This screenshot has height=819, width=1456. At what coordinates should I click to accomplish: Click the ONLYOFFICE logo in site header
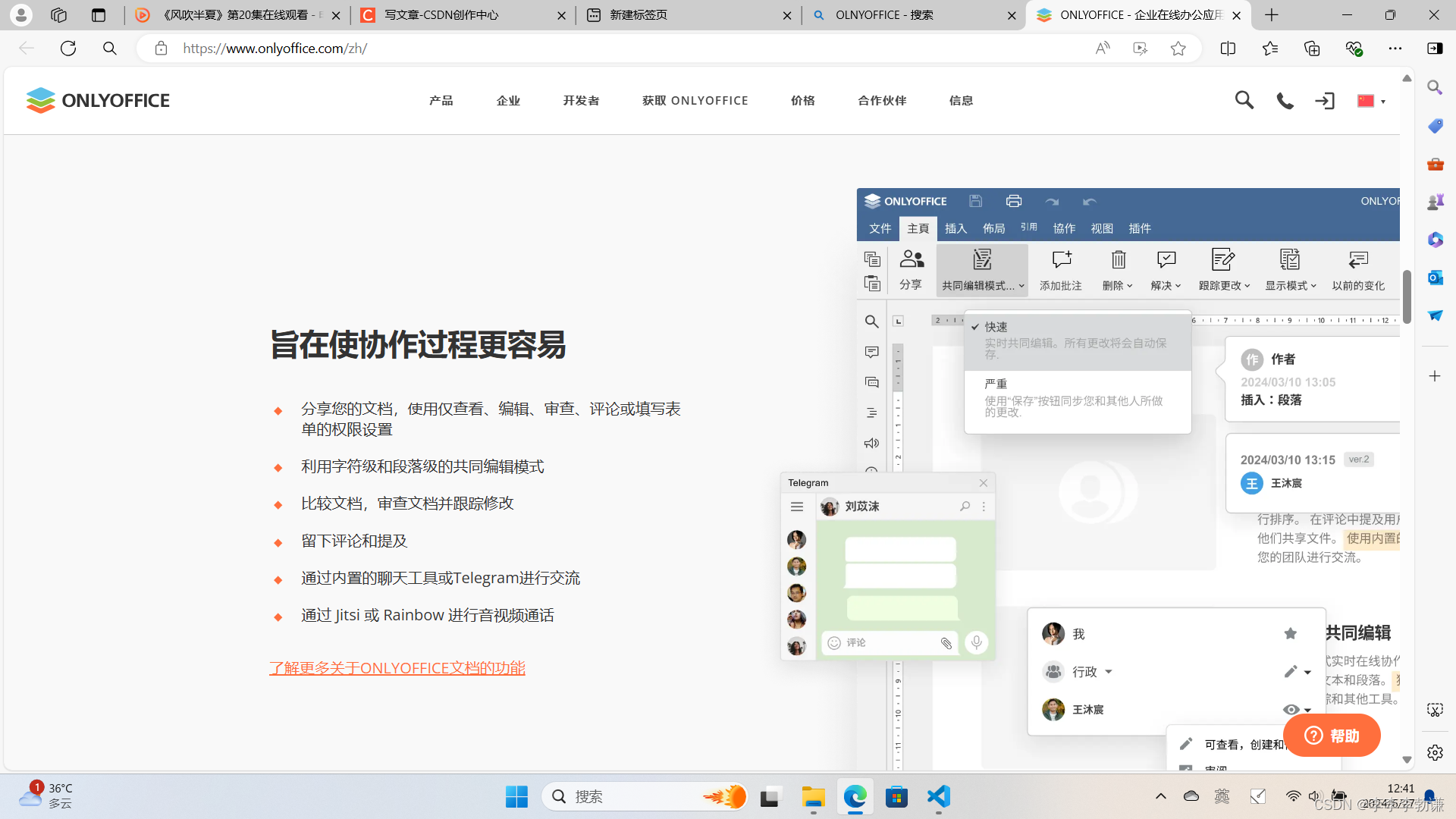click(98, 100)
